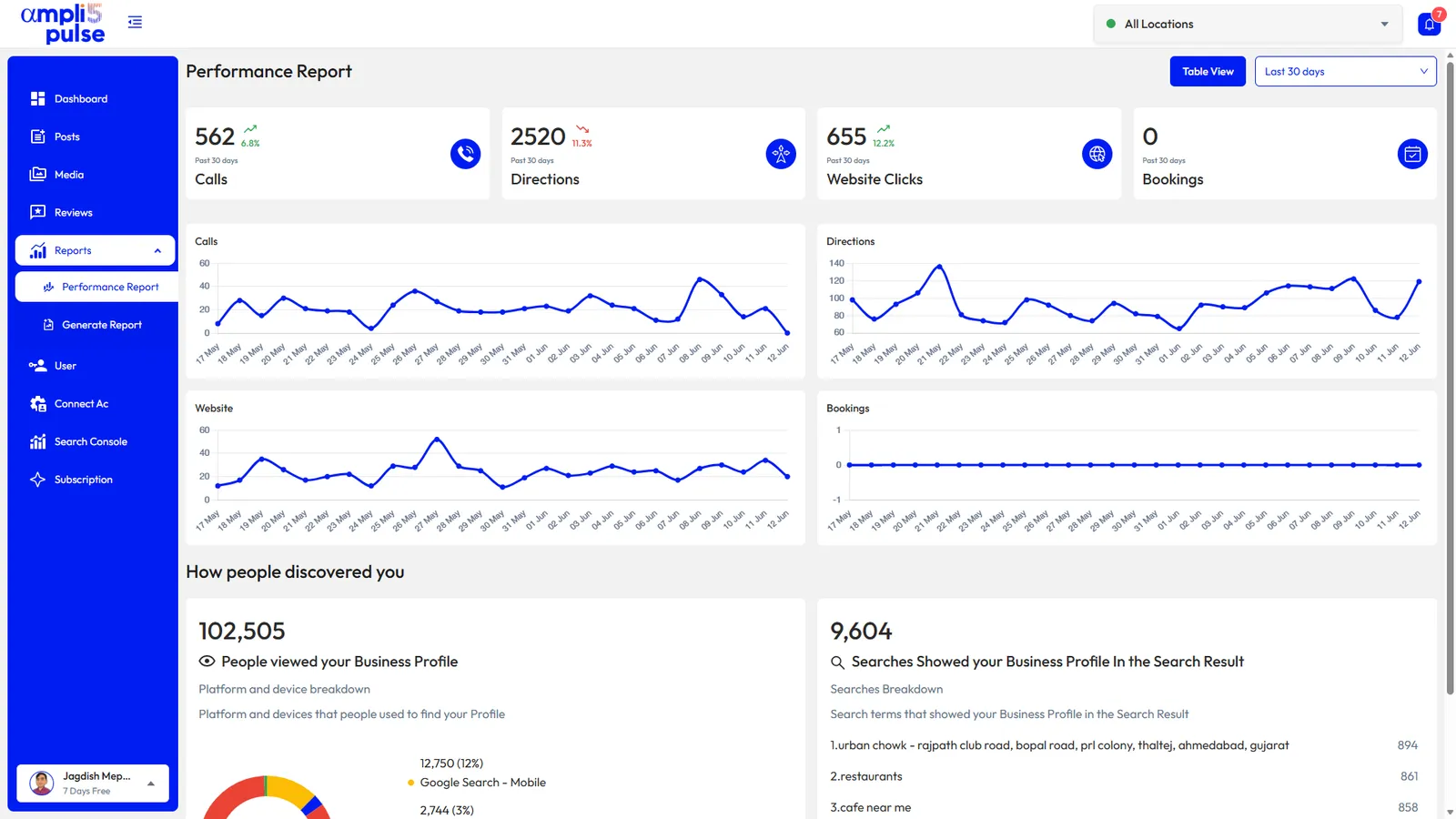Click the Bookings summary card label
1456x819 pixels.
1172,179
